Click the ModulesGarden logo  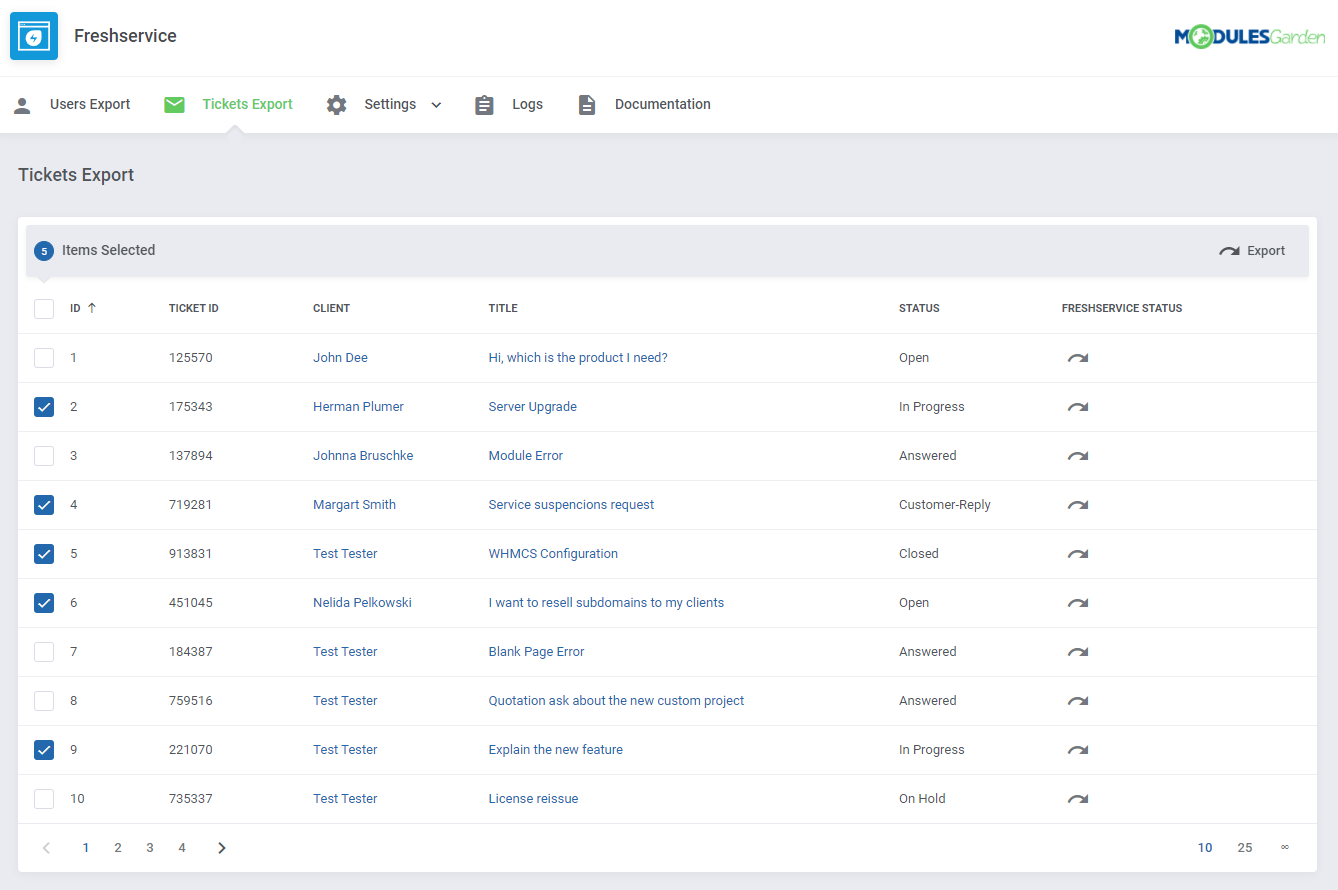(x=1249, y=37)
